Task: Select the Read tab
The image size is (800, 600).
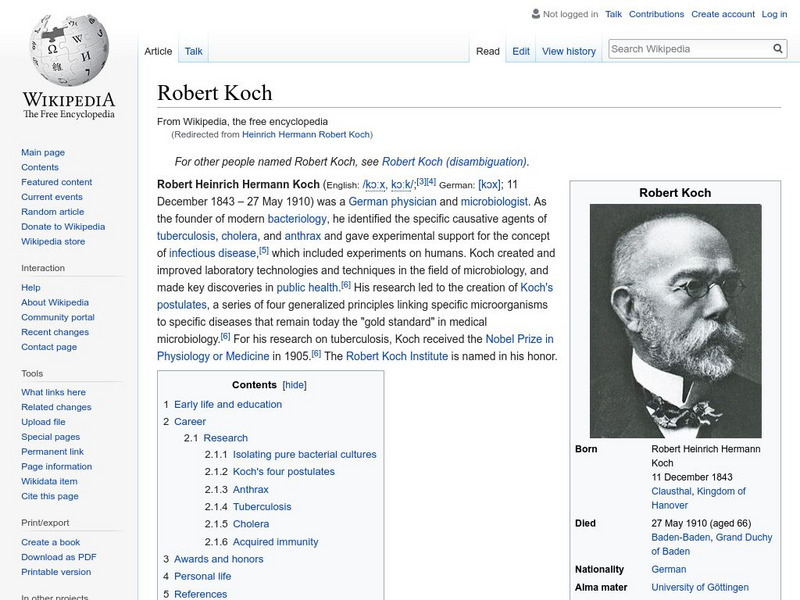Action: [x=488, y=51]
